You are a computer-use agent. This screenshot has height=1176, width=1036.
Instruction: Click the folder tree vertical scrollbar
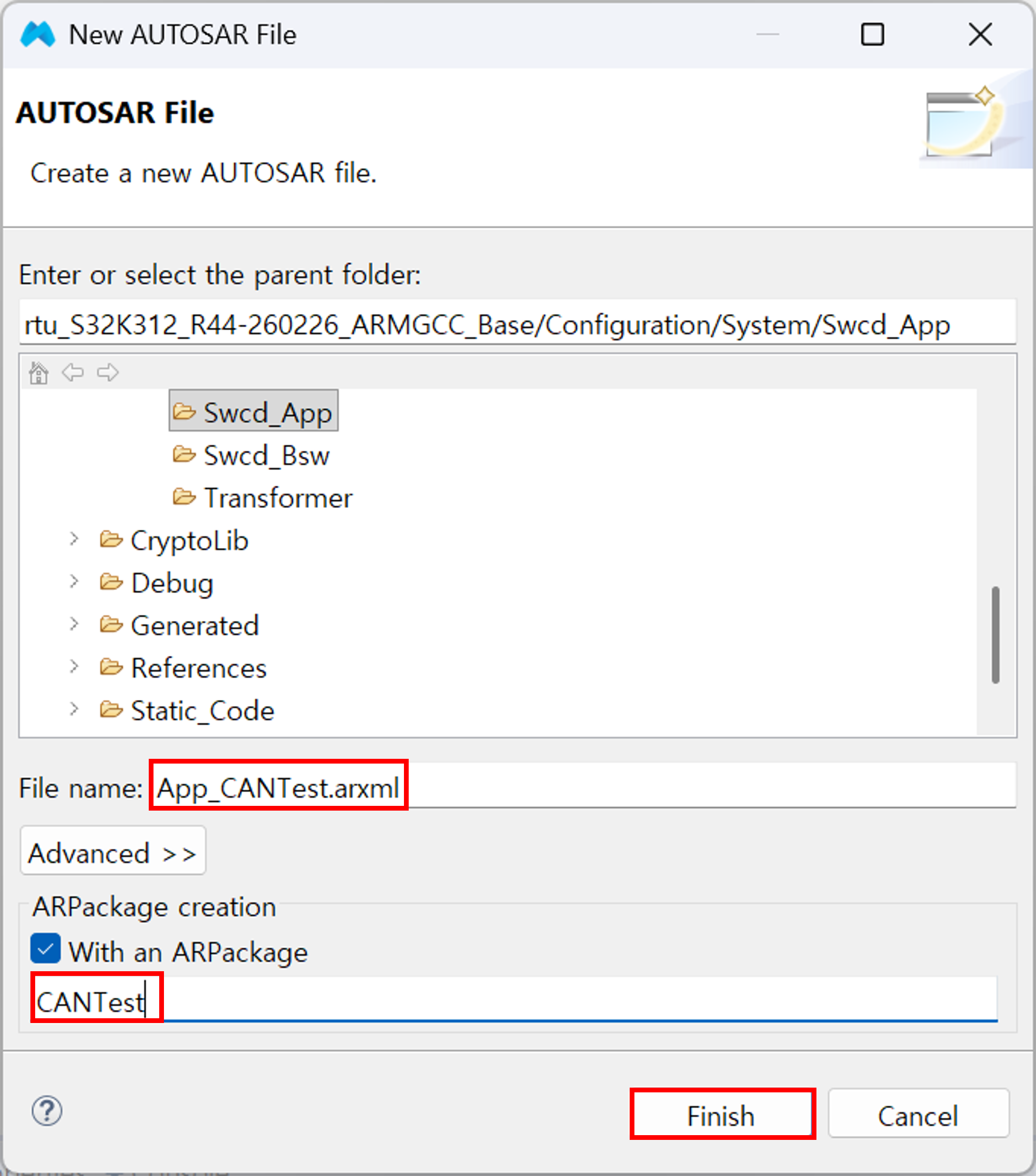pyautogui.click(x=996, y=635)
